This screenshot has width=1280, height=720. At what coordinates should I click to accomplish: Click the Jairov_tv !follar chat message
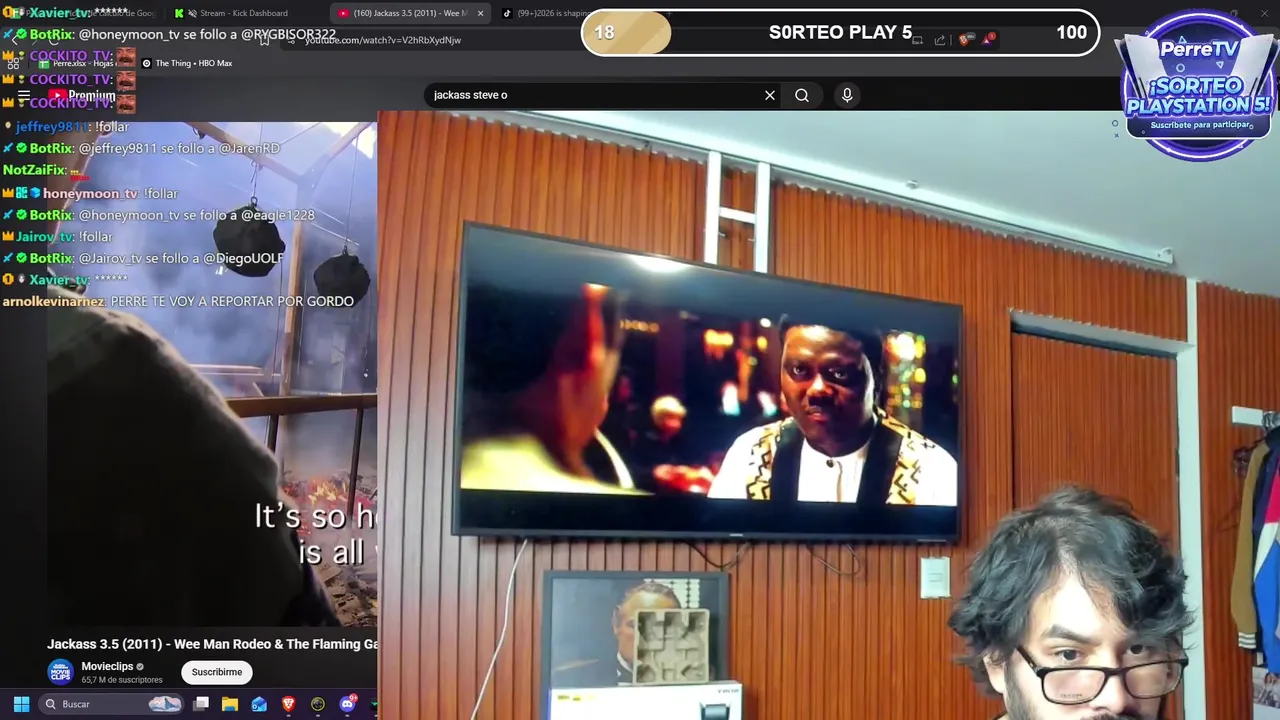pyautogui.click(x=58, y=236)
